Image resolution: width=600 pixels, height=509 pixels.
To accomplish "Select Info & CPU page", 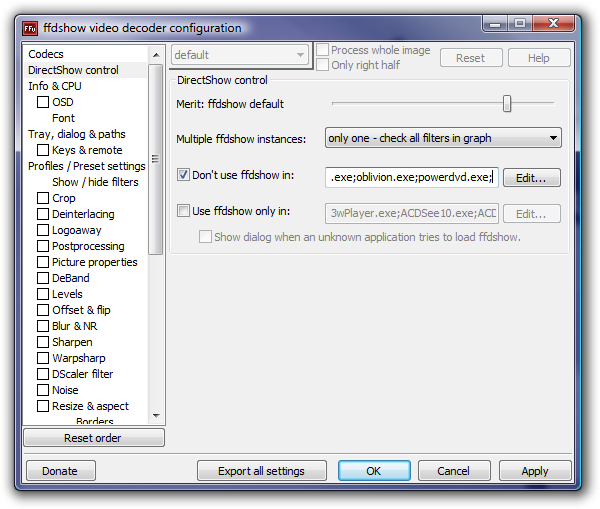I will (x=55, y=86).
